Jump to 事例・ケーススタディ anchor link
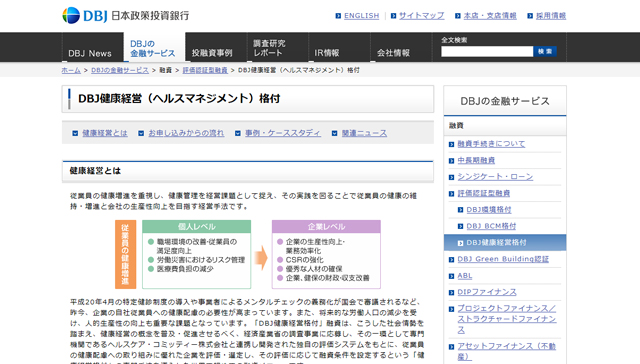 283,133
